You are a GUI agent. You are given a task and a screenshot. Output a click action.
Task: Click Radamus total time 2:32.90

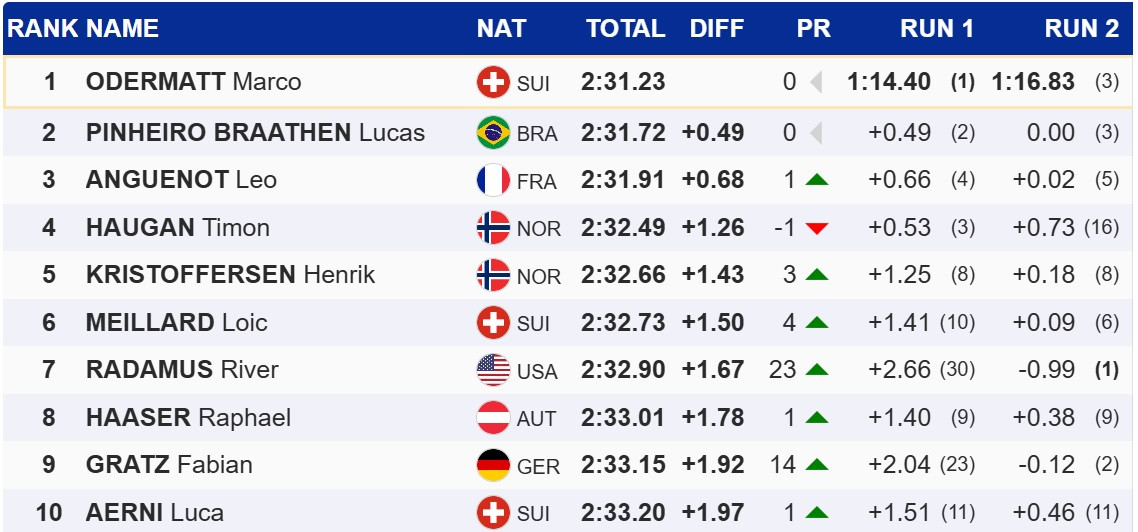[622, 370]
